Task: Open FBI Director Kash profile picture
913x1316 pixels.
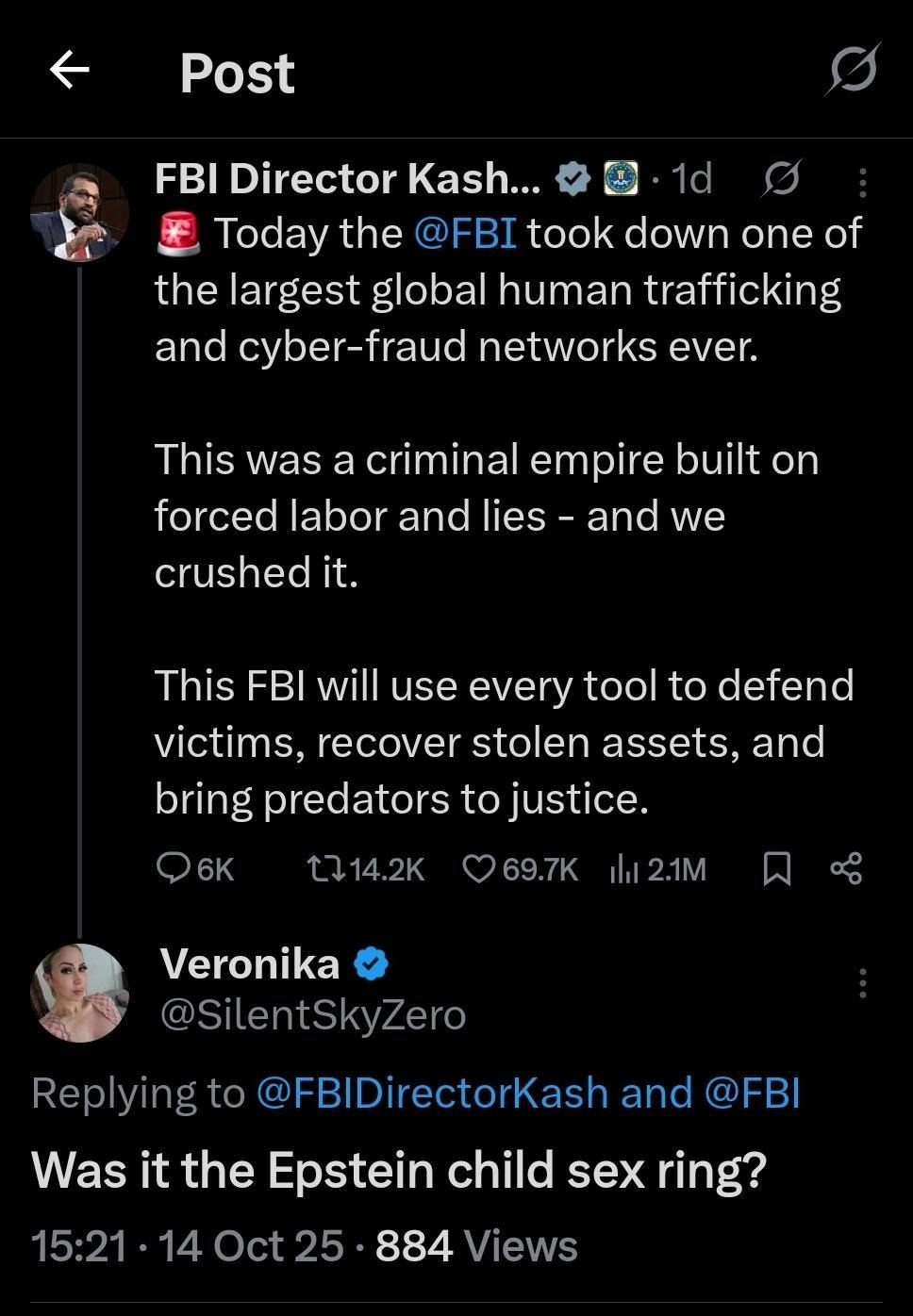Action: (x=79, y=212)
